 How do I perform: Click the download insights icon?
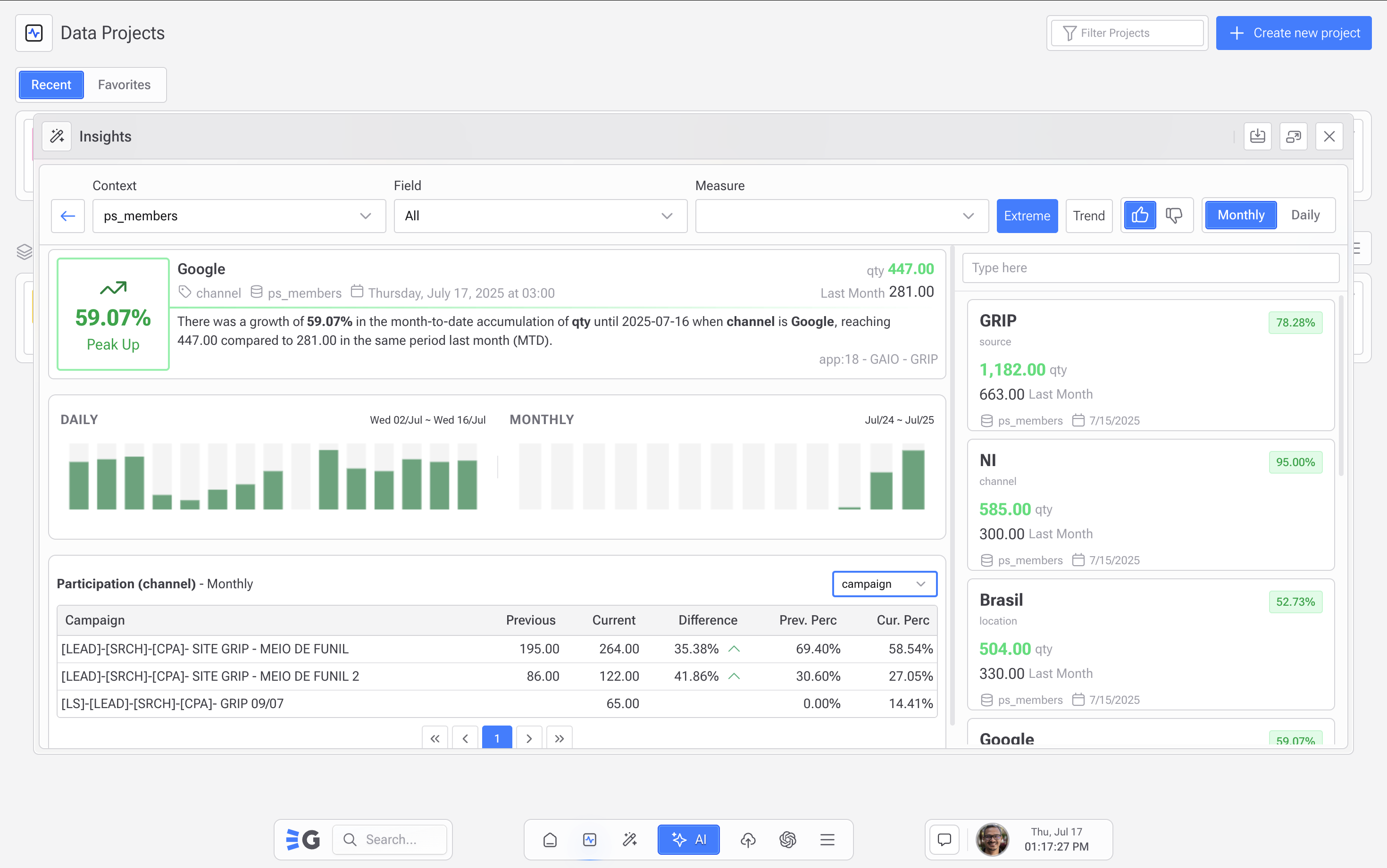pyautogui.click(x=1257, y=137)
